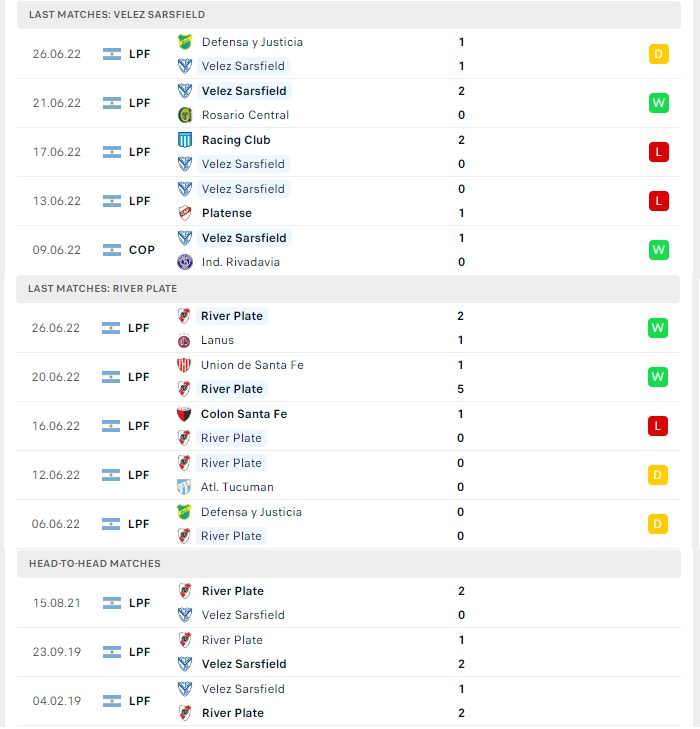Click the Union de Santa Fe crest
The height and width of the screenshot is (729, 700).
[x=184, y=365]
